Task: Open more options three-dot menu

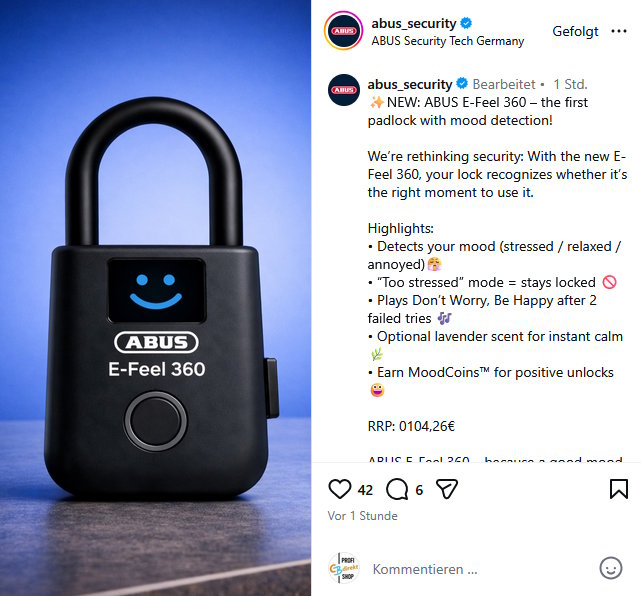Action: (x=619, y=31)
